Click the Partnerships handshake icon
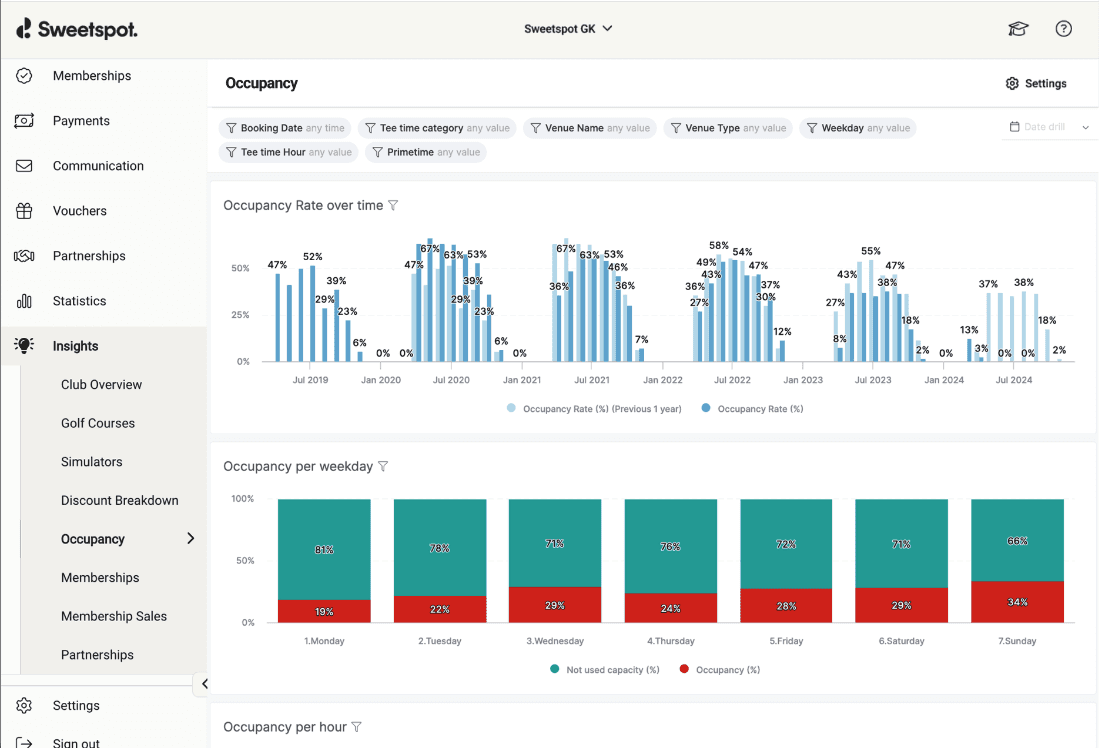 pos(24,256)
